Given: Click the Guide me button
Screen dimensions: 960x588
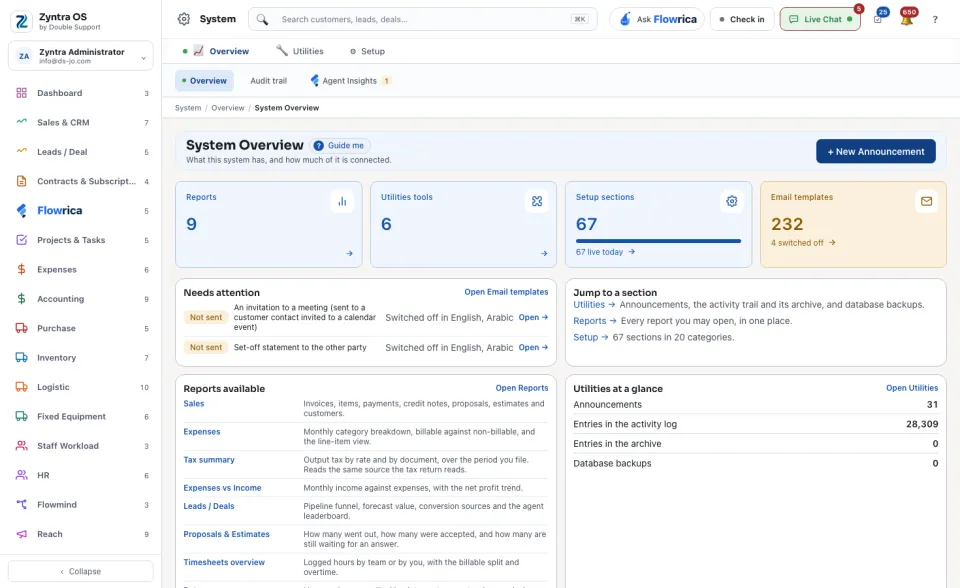Looking at the screenshot, I should click(x=339, y=146).
